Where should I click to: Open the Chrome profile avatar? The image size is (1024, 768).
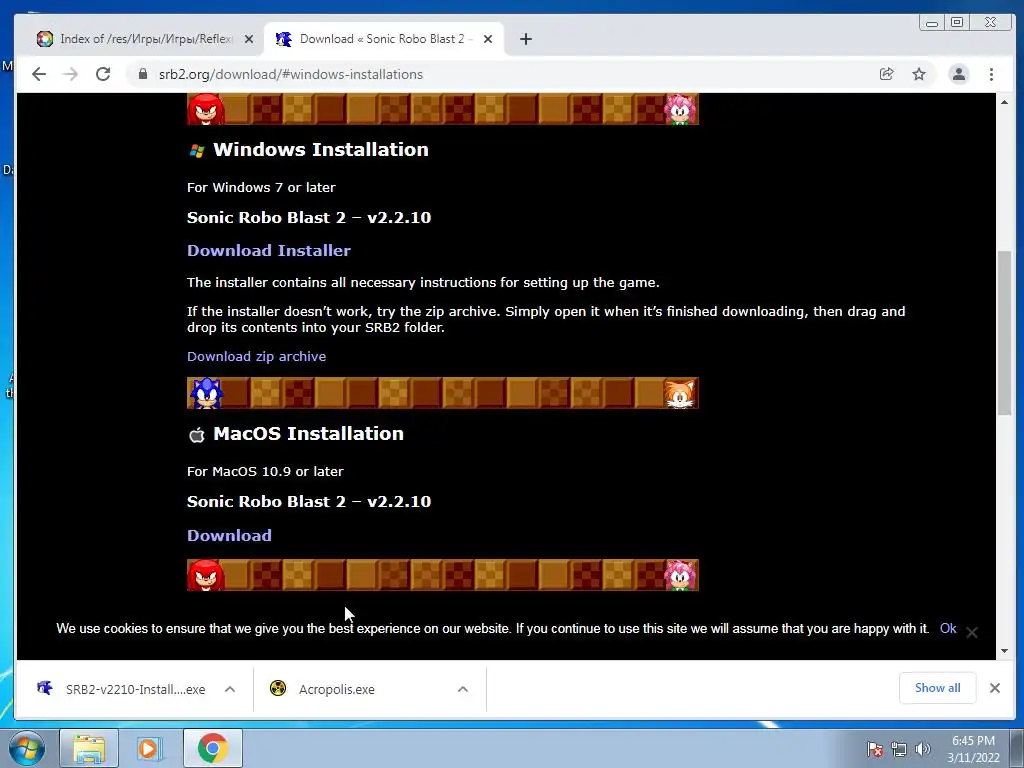point(959,74)
